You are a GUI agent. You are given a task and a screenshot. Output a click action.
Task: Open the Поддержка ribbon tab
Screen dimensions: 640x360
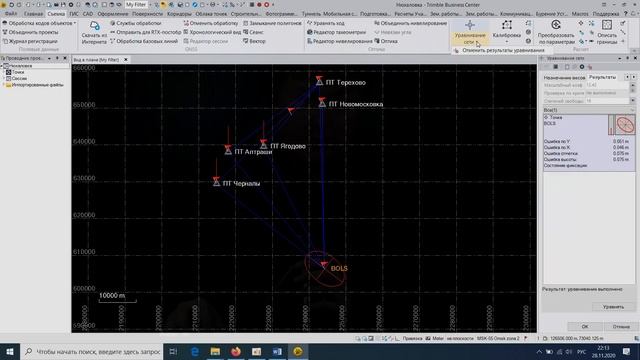coord(606,14)
